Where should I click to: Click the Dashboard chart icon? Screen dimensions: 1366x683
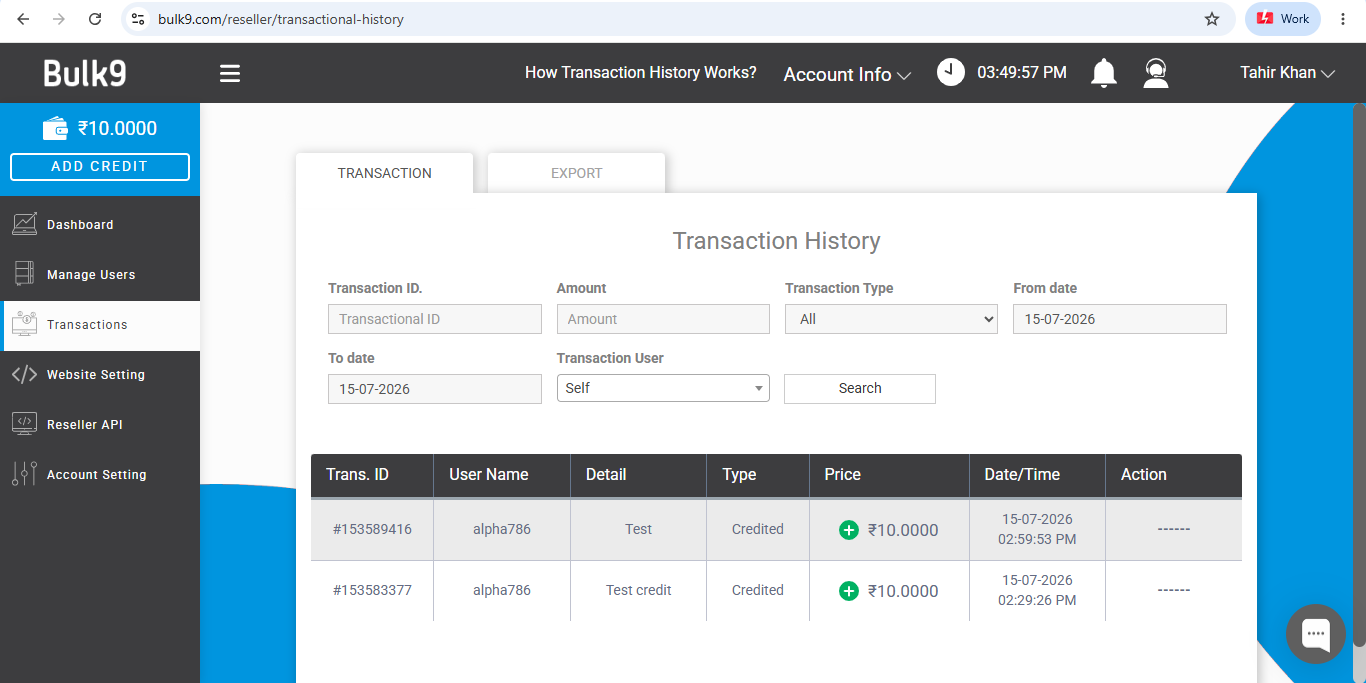click(25, 224)
